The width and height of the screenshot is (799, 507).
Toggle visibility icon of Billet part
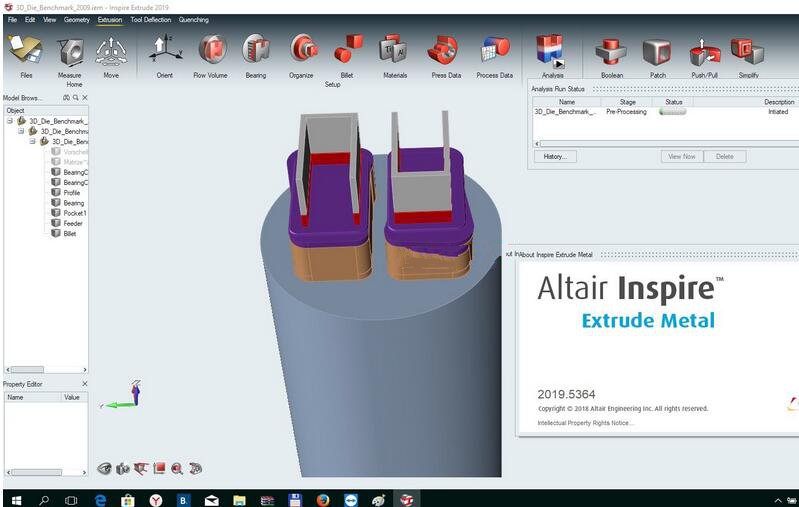[56, 233]
